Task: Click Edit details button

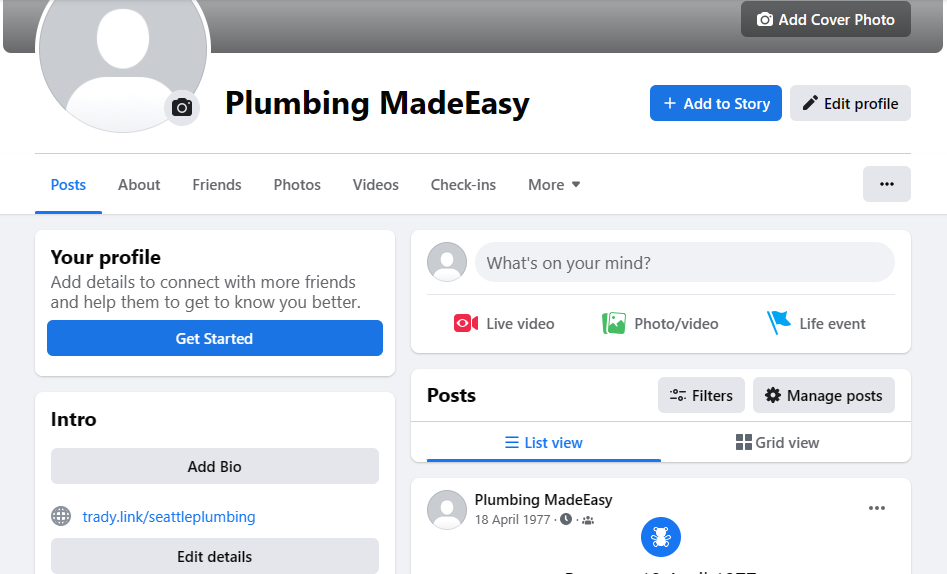Action: tap(214, 556)
